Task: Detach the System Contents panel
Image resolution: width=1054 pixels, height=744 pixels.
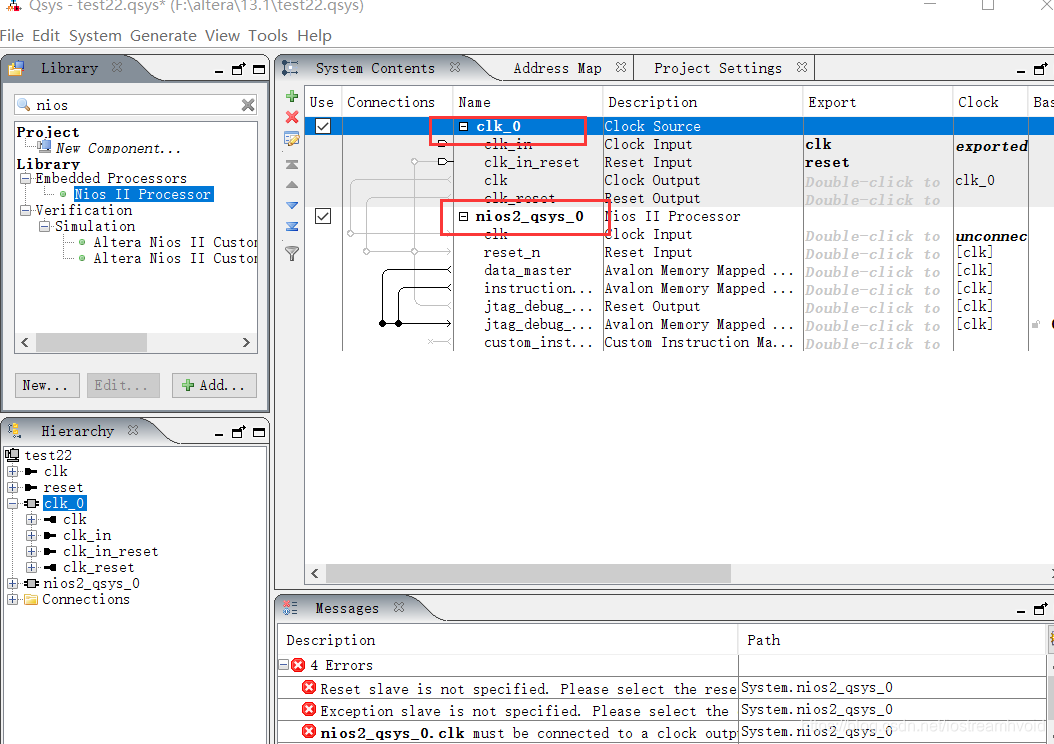Action: point(1041,69)
